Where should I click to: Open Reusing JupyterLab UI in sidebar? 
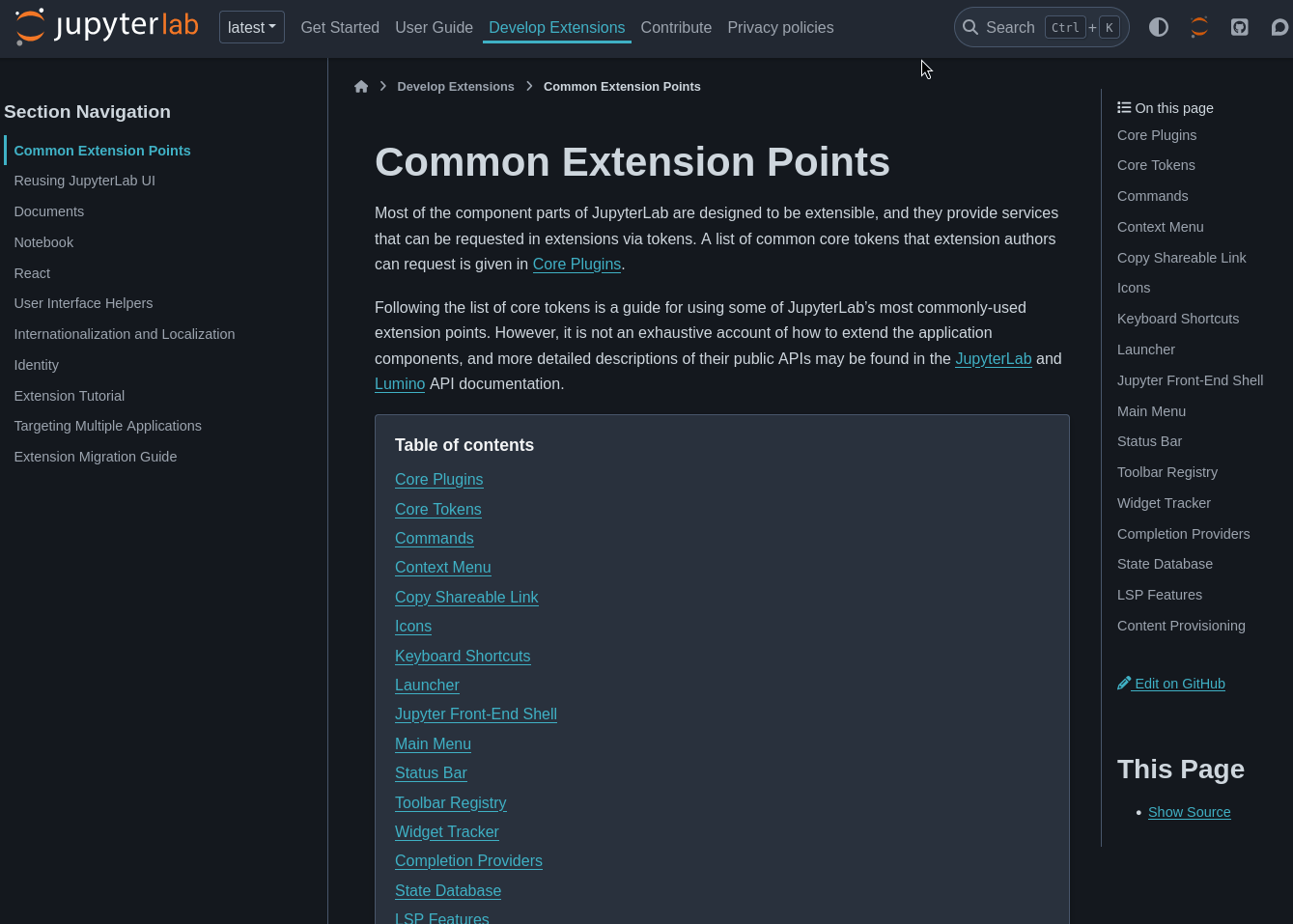(x=84, y=181)
